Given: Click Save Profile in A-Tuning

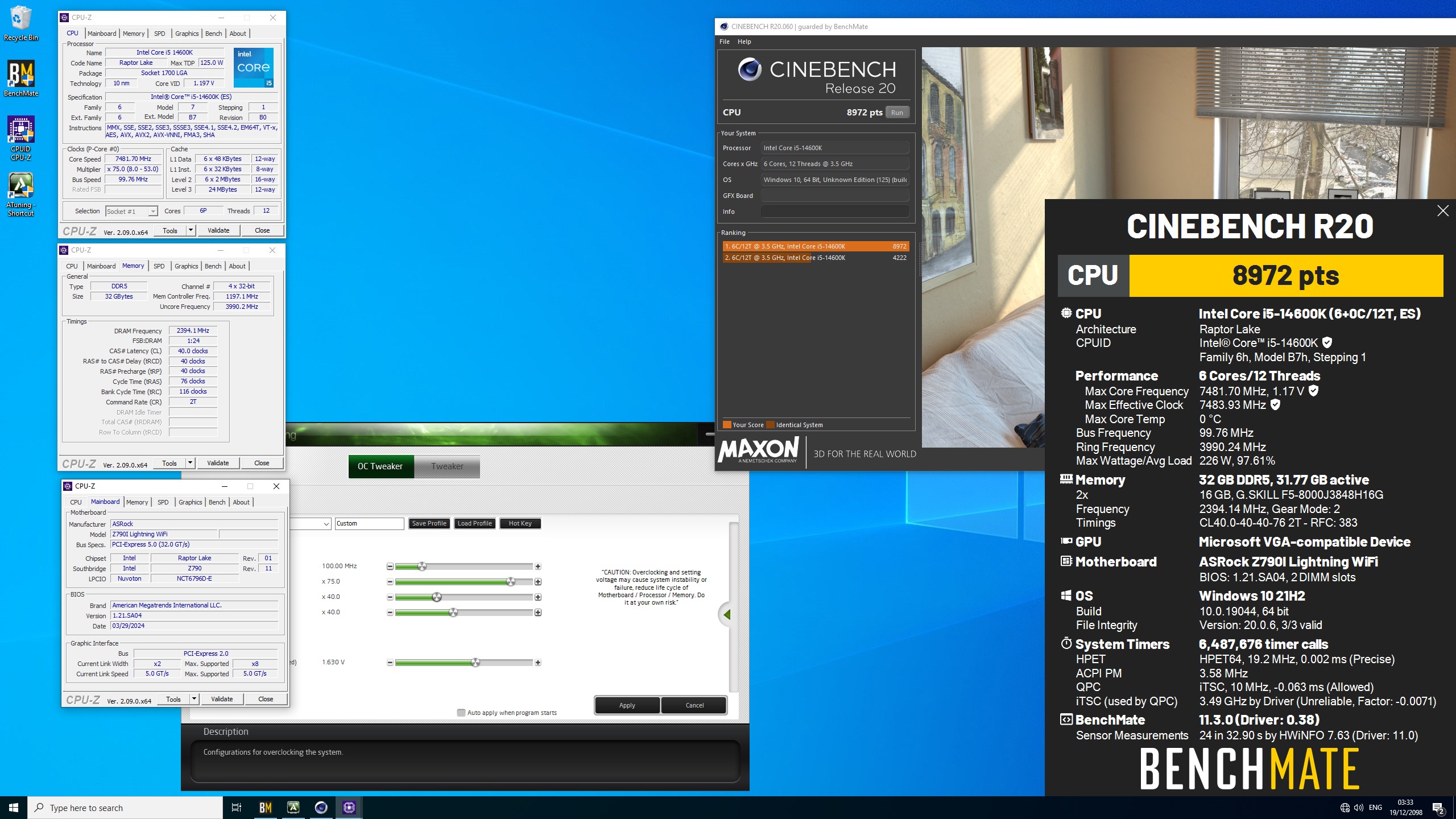Looking at the screenshot, I should tap(429, 524).
